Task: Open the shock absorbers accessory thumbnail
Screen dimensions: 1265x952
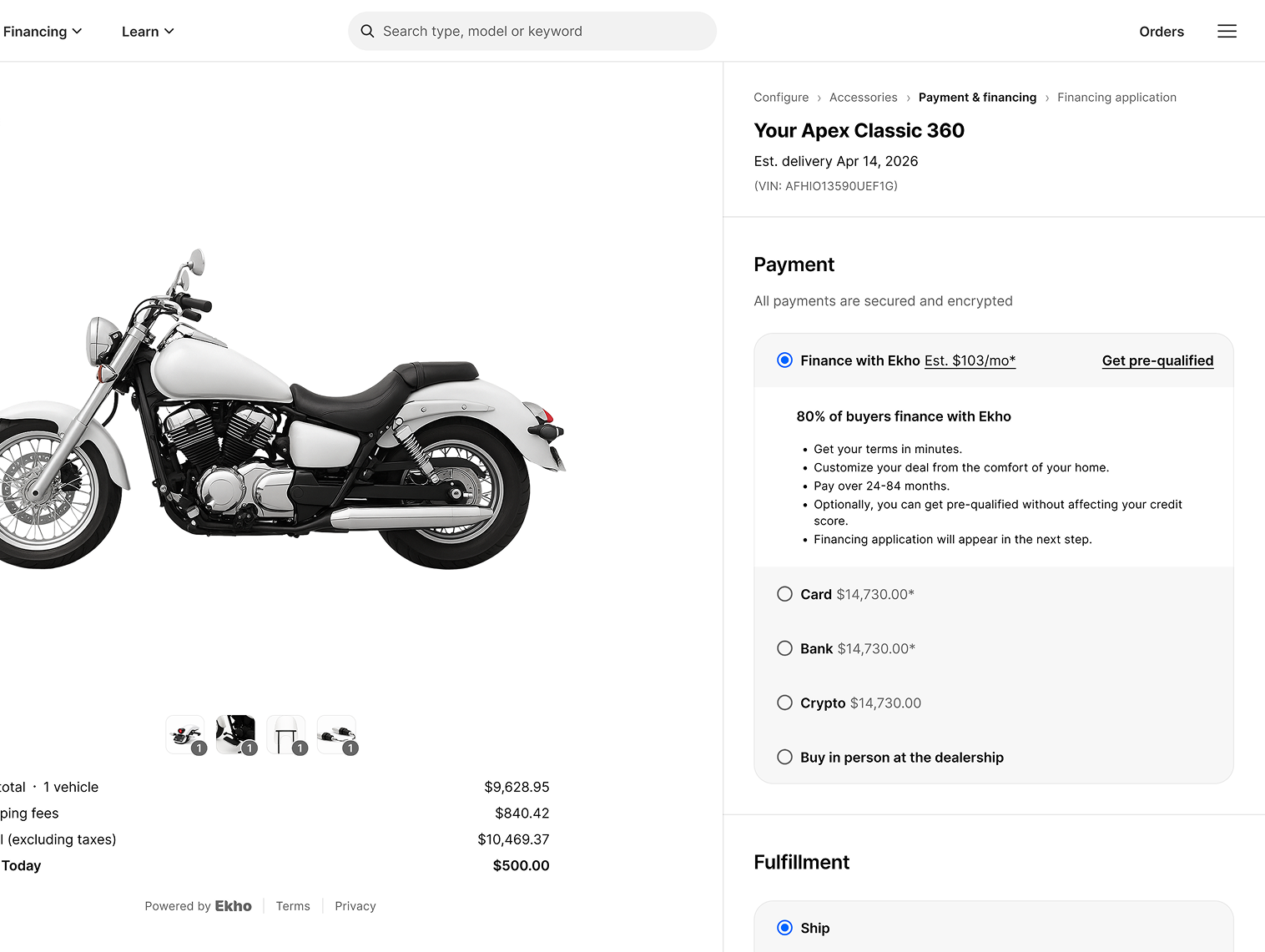Action: click(337, 735)
